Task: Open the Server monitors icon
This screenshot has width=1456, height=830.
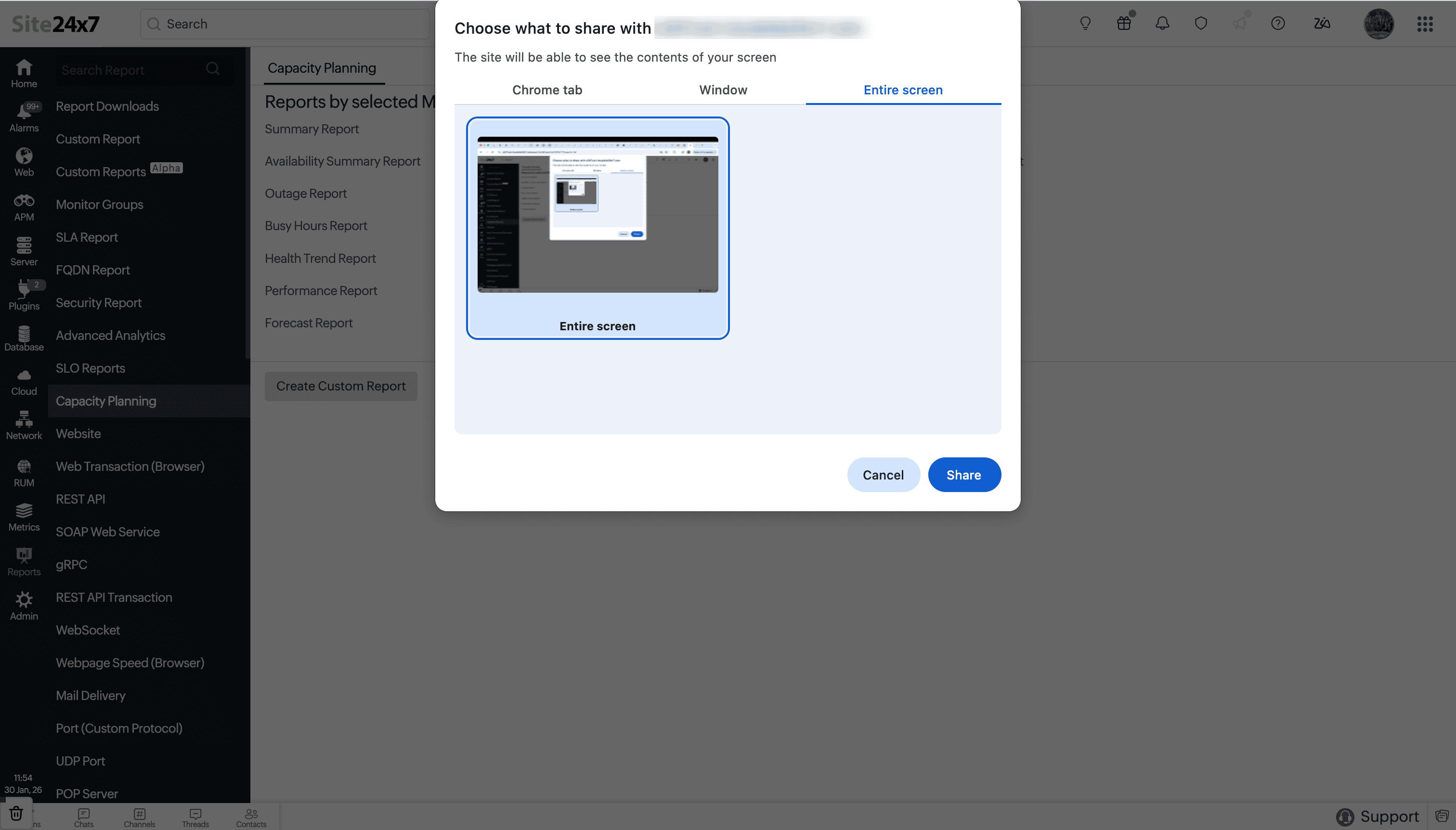Action: [x=24, y=251]
